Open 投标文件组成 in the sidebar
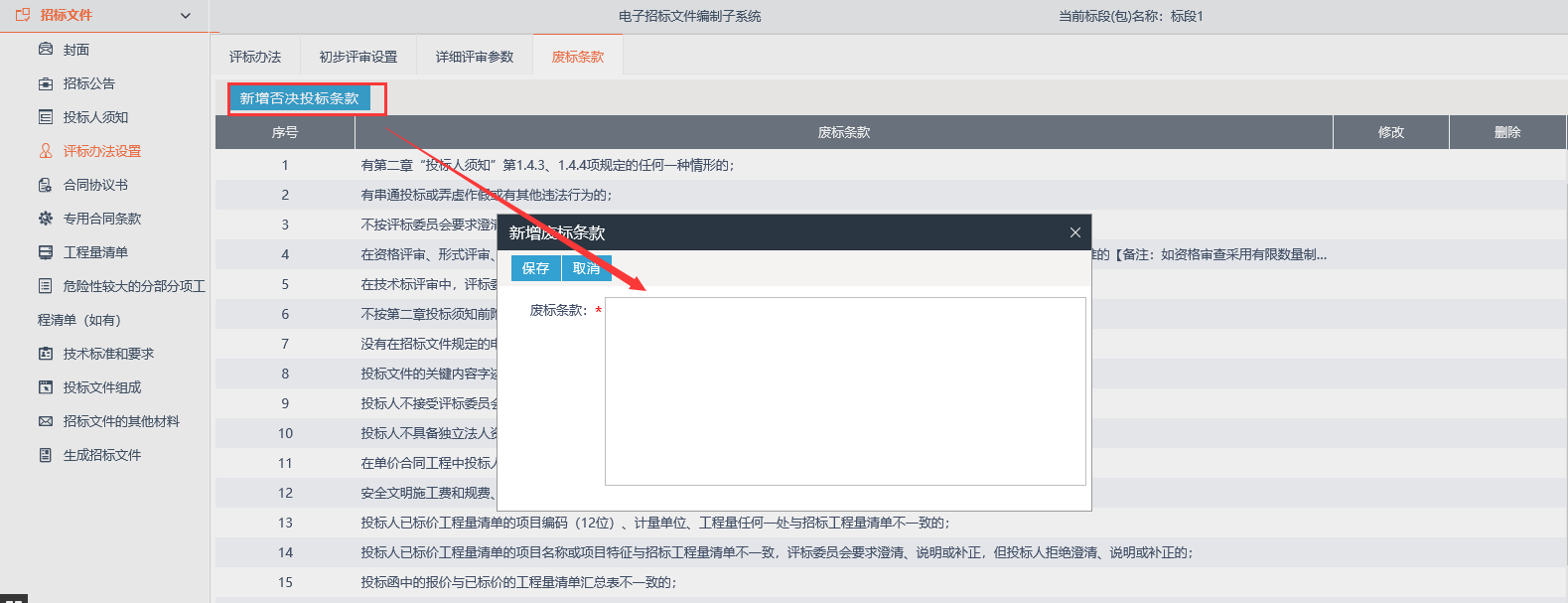 [x=102, y=387]
